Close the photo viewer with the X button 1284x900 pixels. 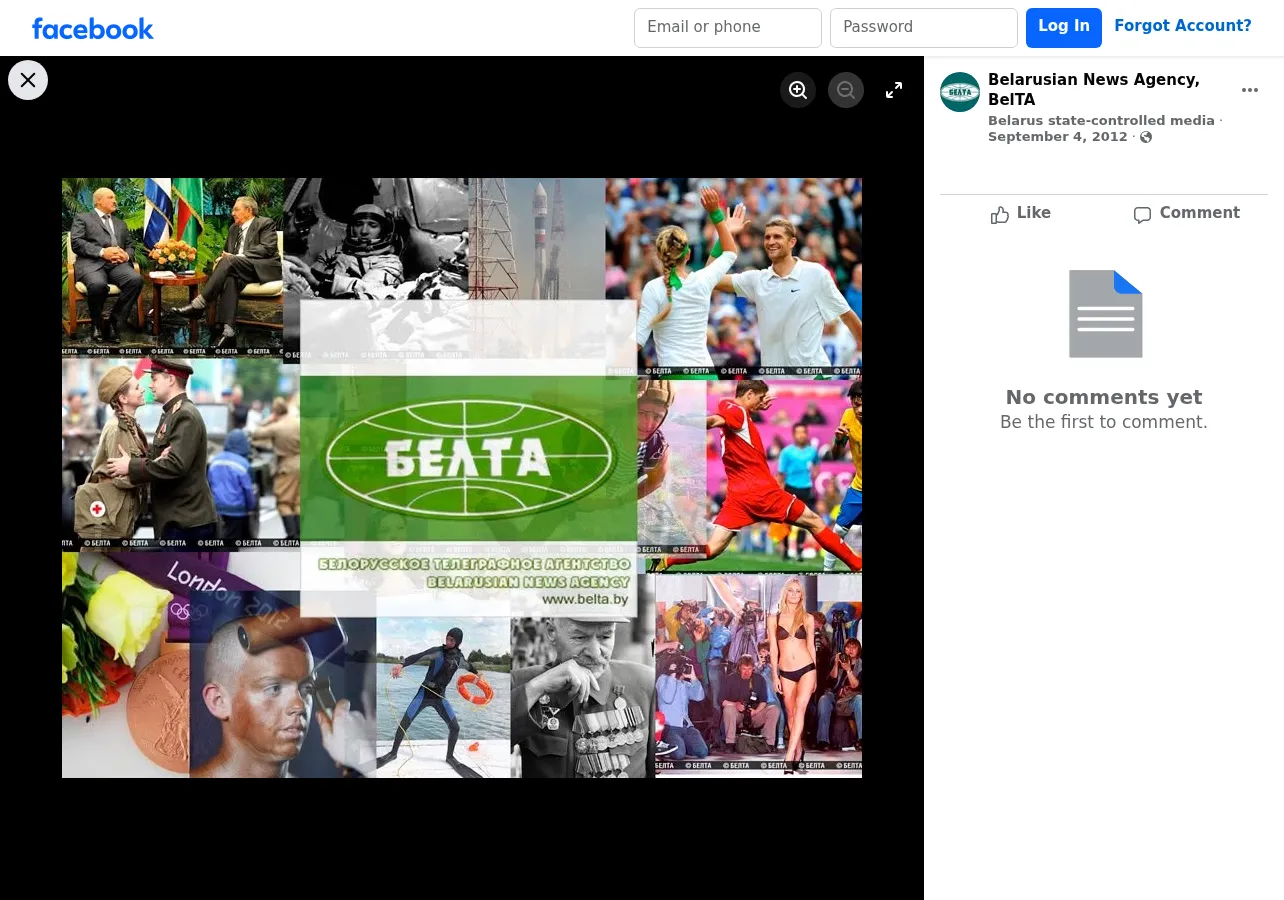coord(28,80)
